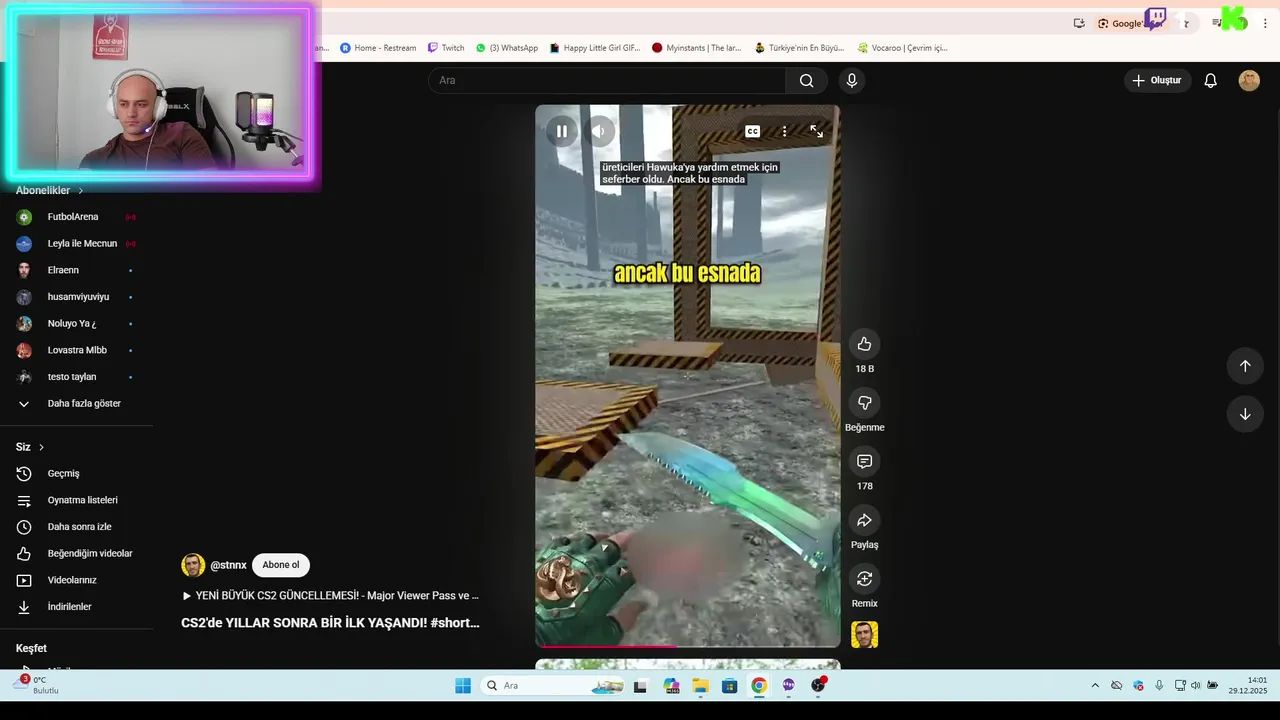Open the channel sound thumbnail below Remix
Image resolution: width=1280 pixels, height=720 pixels.
(864, 635)
